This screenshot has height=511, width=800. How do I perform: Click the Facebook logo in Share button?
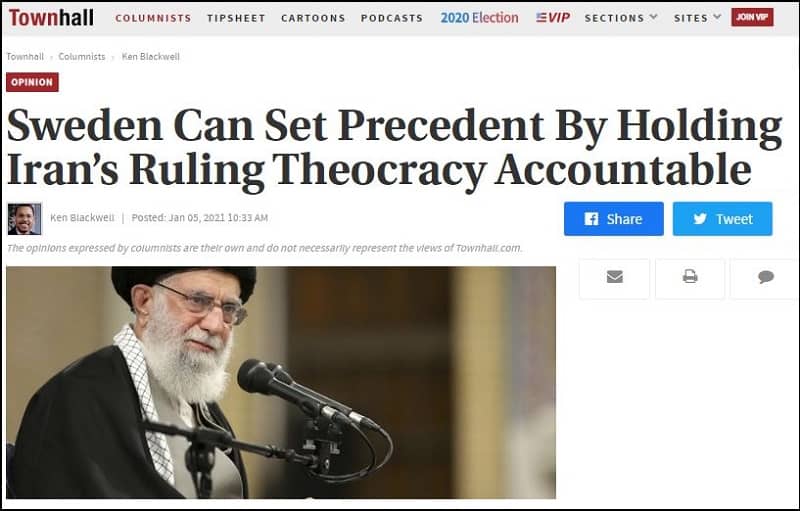591,219
